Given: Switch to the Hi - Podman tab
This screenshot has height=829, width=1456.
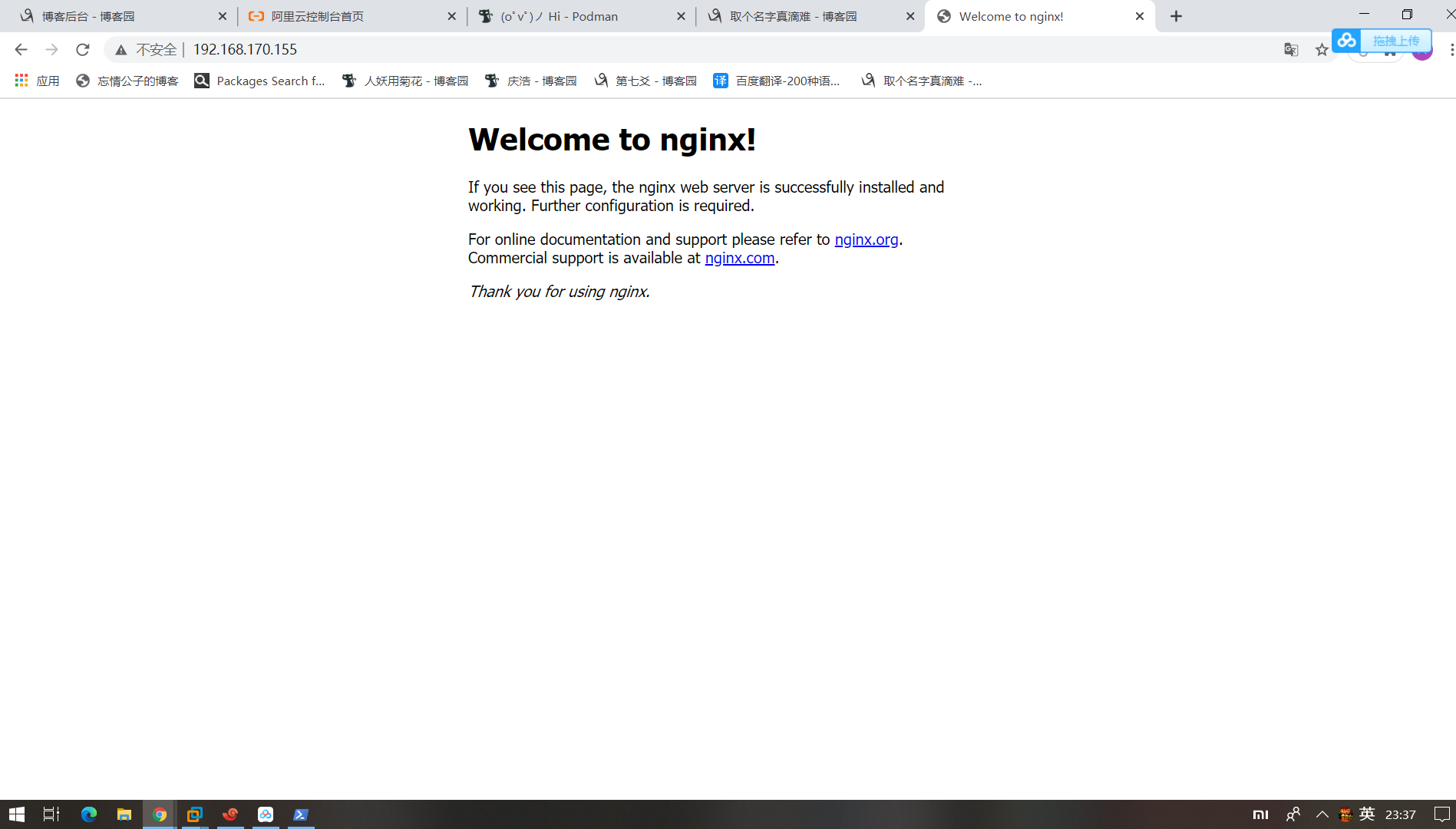Looking at the screenshot, I should point(581,16).
